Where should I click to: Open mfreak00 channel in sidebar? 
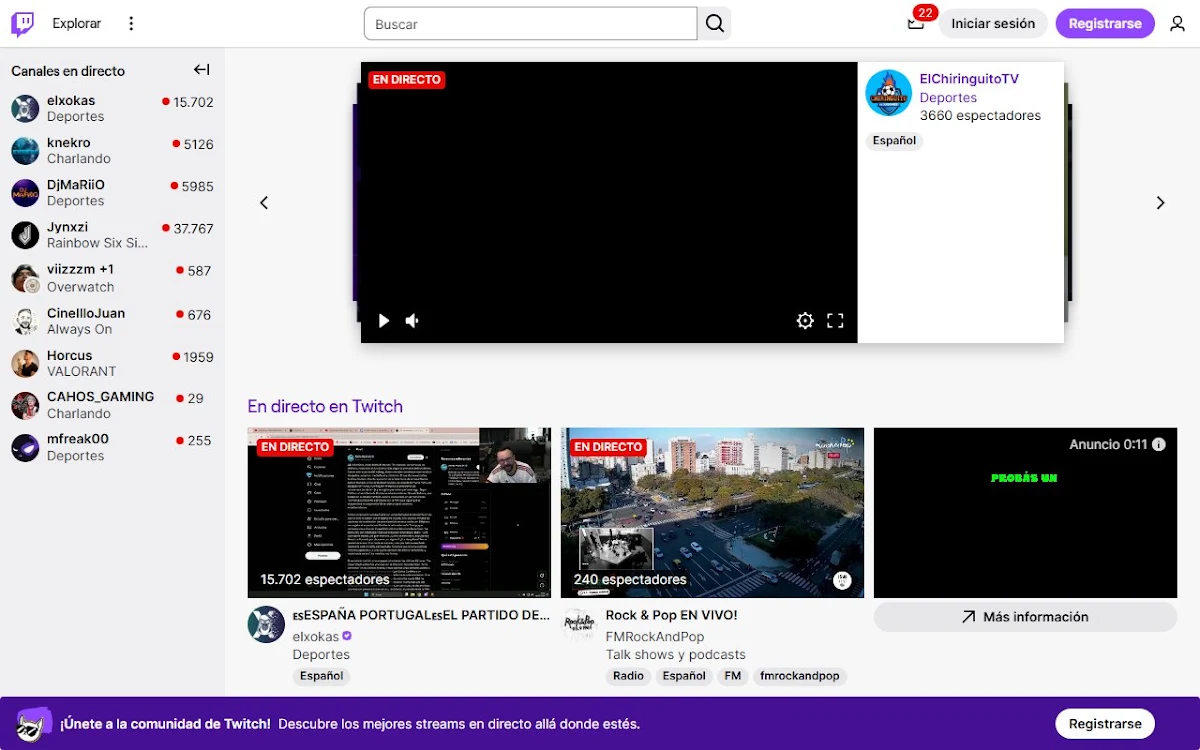112,447
